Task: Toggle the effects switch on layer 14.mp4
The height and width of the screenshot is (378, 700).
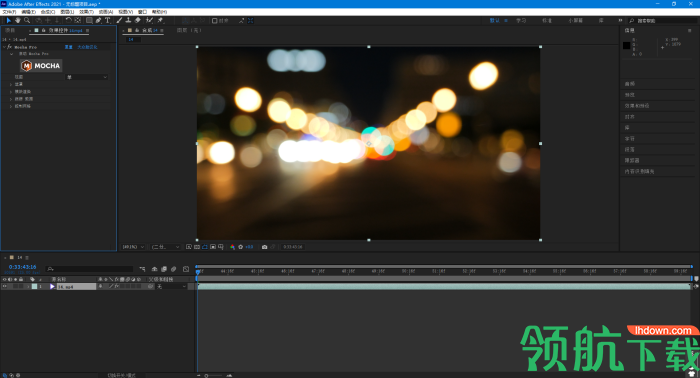Action: [117, 287]
